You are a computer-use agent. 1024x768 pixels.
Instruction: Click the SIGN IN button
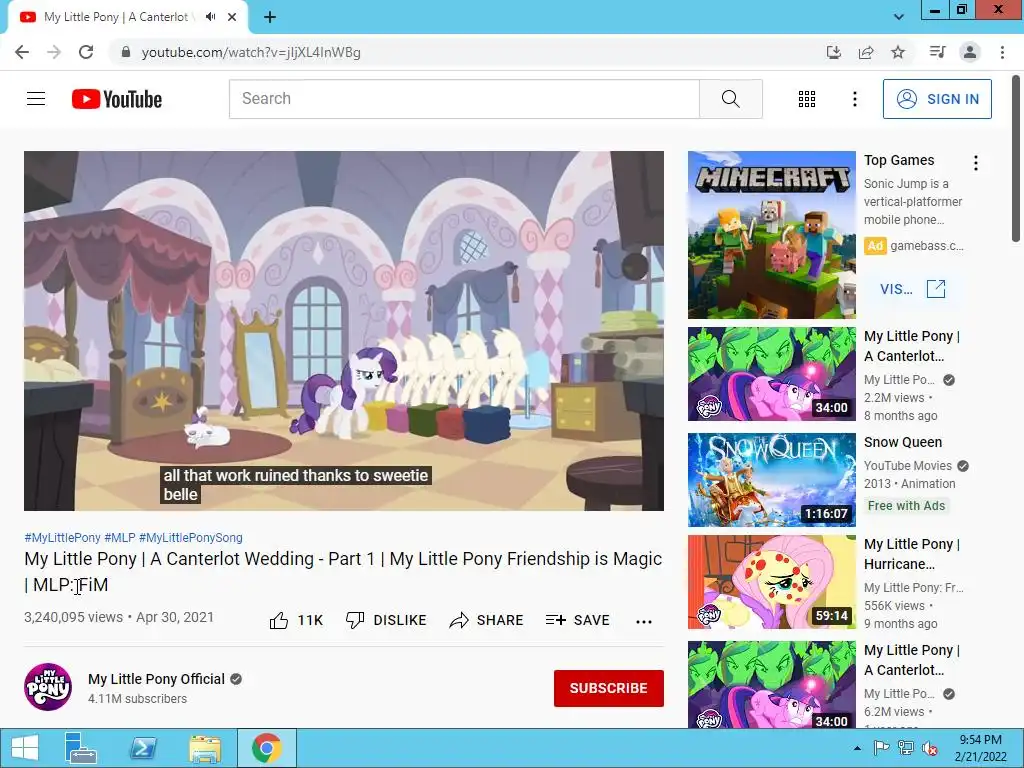click(x=937, y=99)
